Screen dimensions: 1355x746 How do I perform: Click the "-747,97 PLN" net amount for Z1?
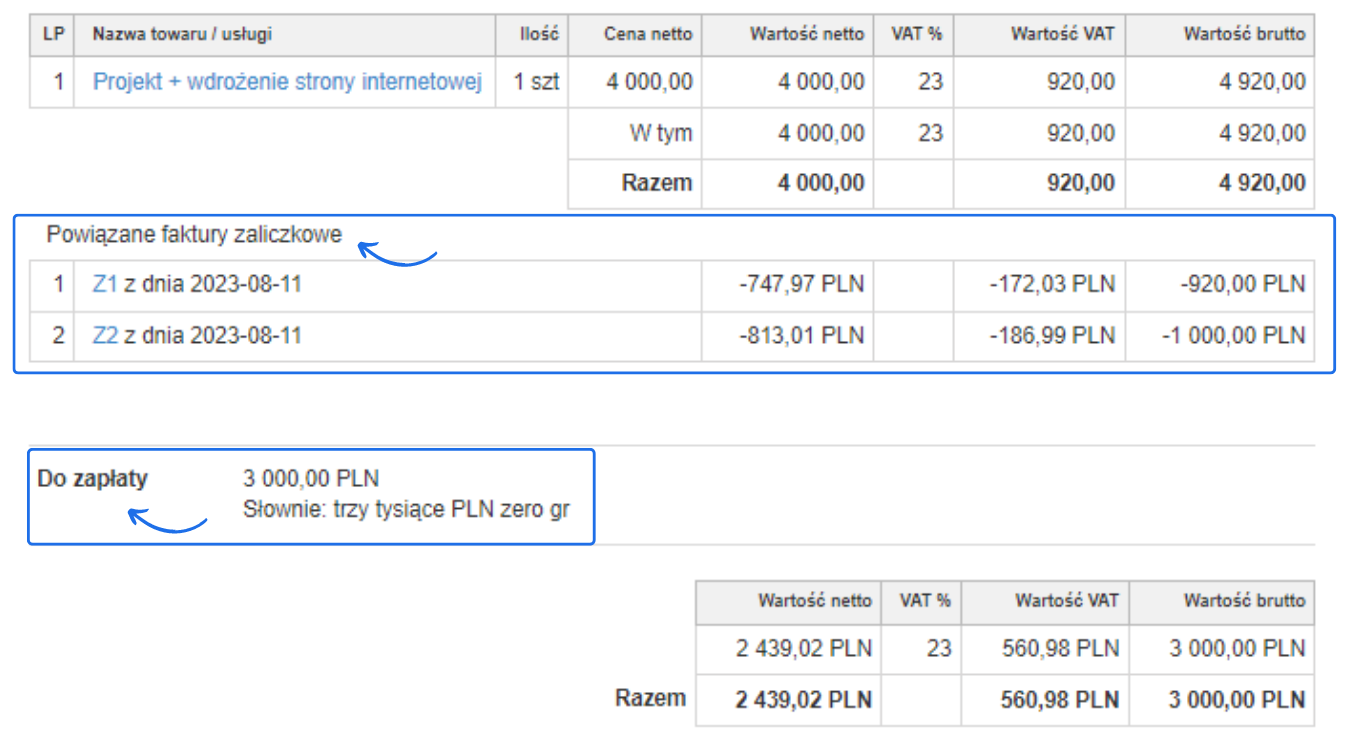coord(801,285)
